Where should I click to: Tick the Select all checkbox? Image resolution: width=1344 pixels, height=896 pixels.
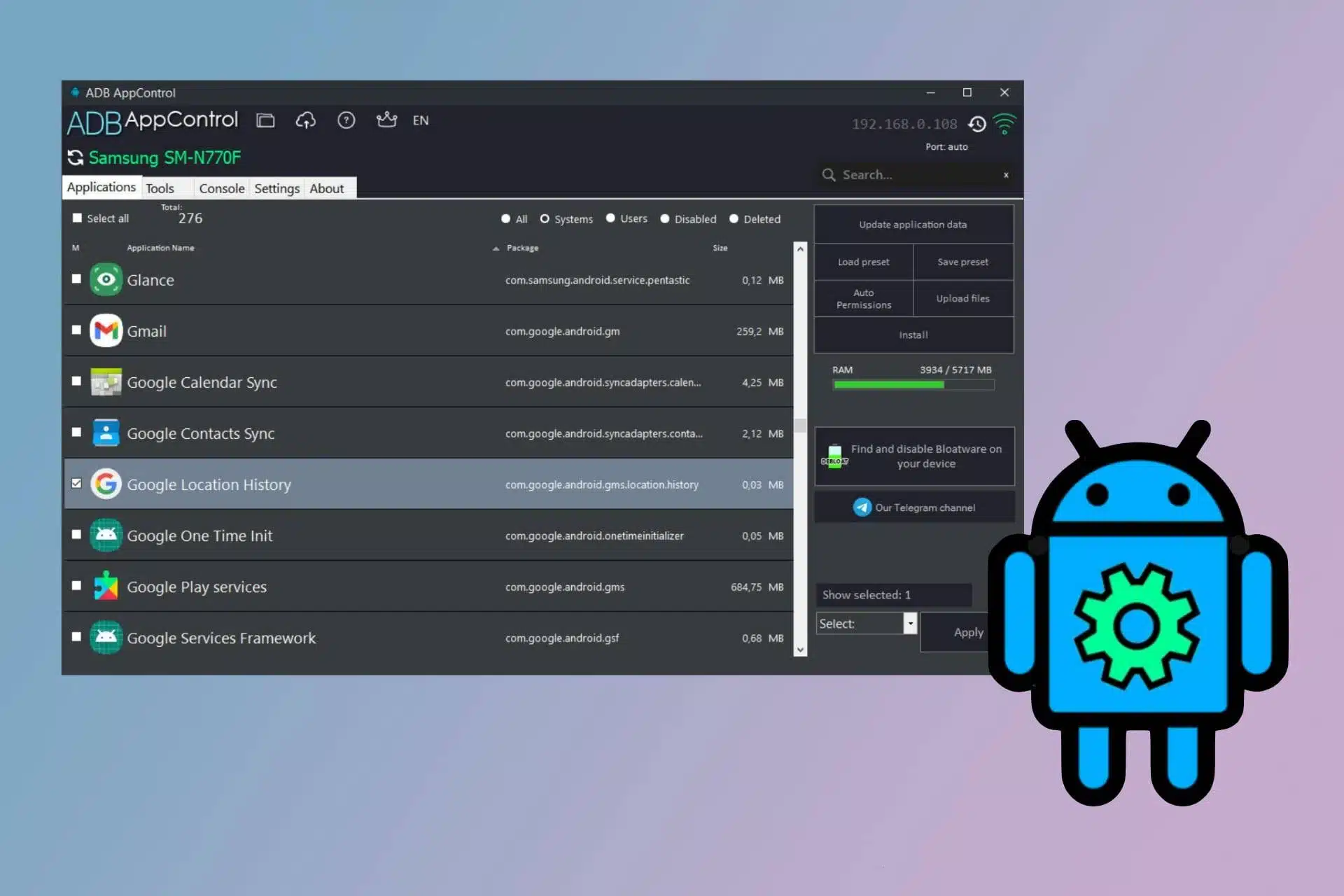click(77, 218)
